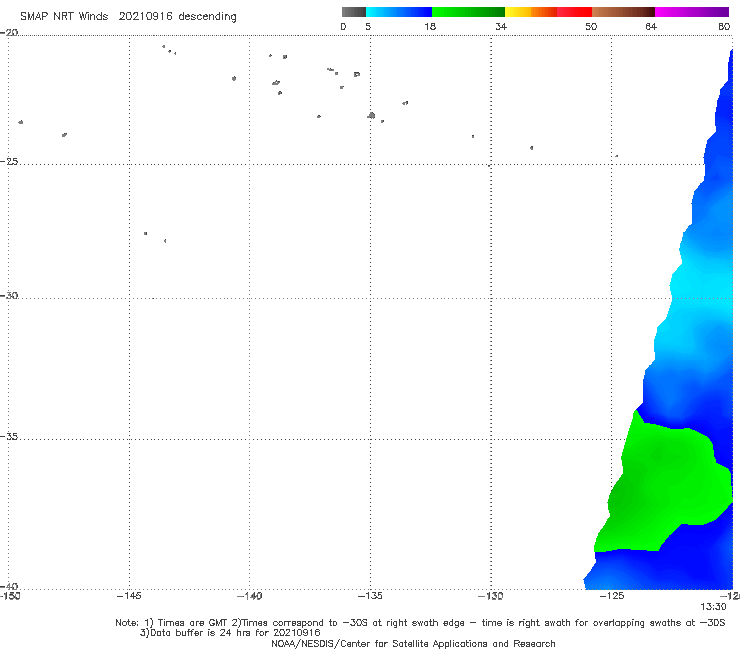Click the color bar label '64'
This screenshot has width=740, height=650.
[x=651, y=26]
